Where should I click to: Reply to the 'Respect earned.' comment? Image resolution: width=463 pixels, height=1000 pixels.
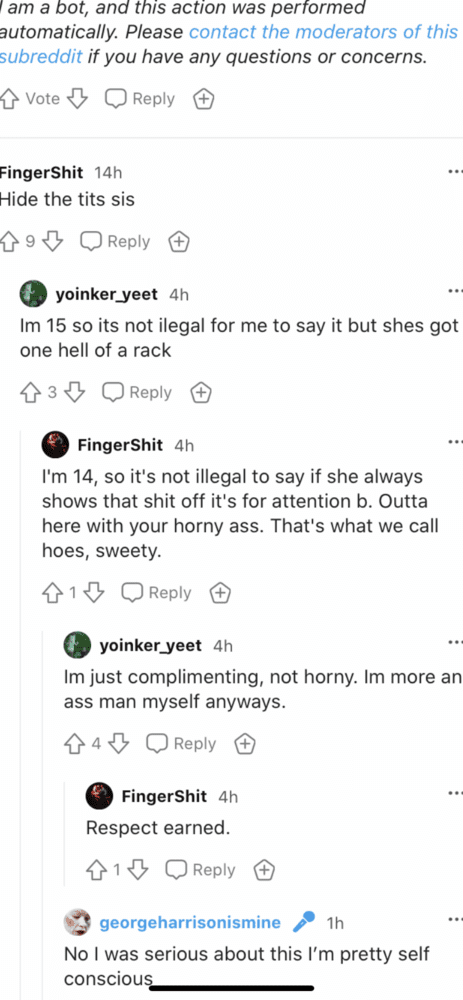[200, 869]
